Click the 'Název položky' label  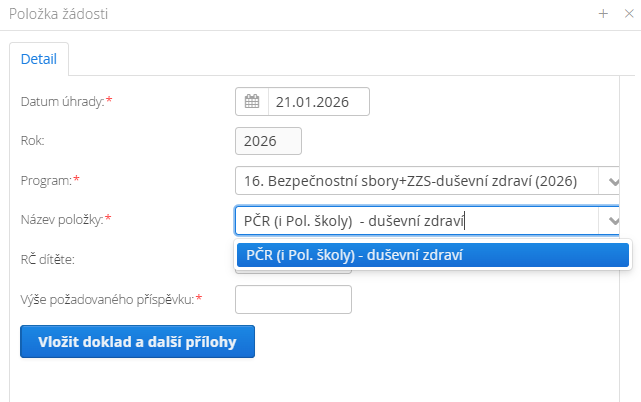pos(65,219)
